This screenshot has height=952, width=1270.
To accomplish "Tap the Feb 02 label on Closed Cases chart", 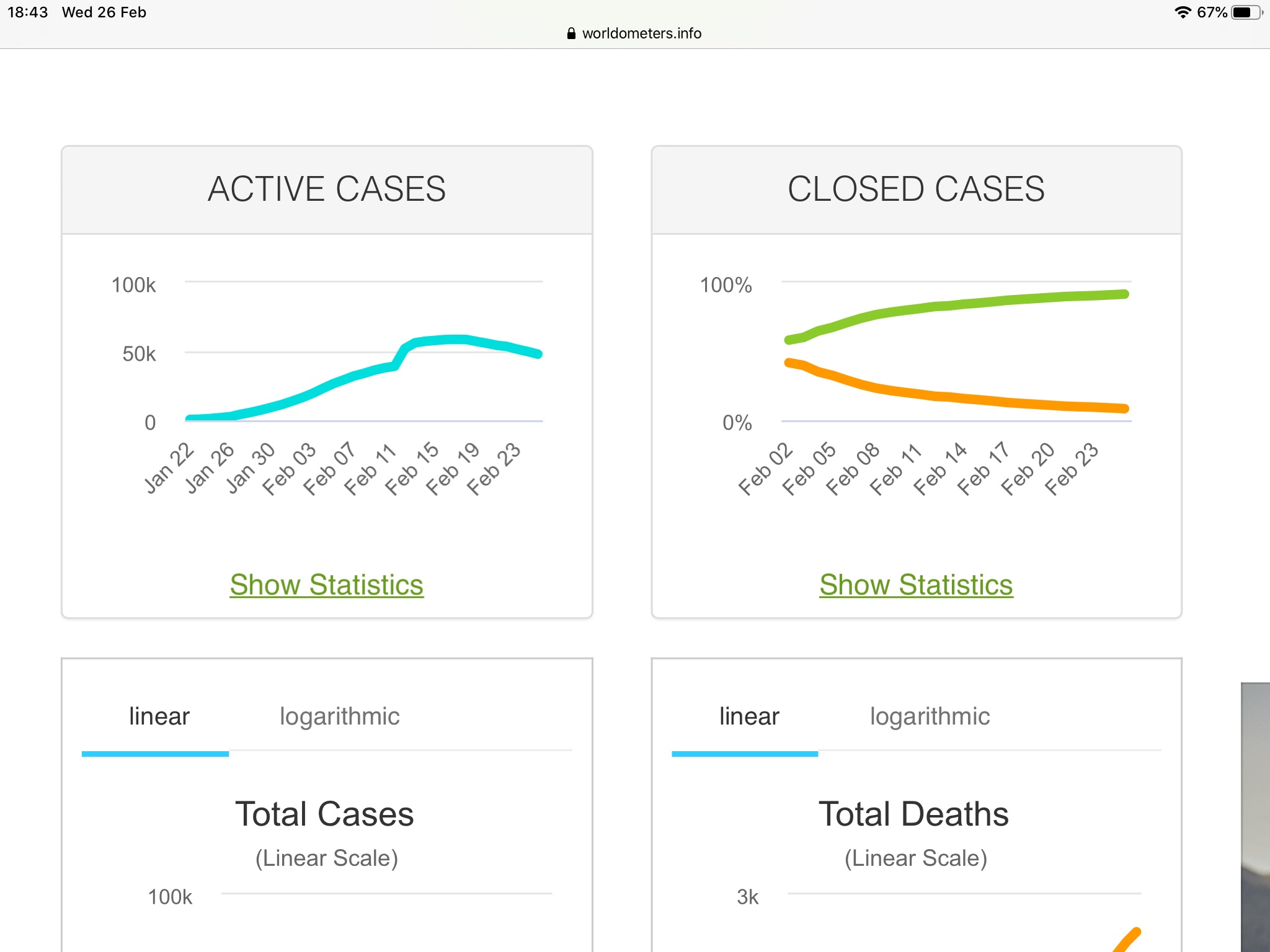I will point(766,469).
